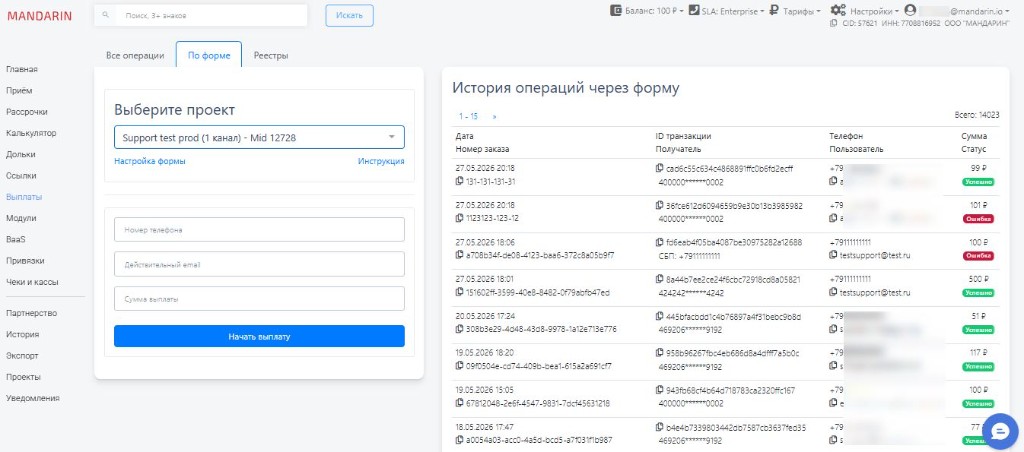1024x452 pixels.
Task: Open BaaS in the sidebar
Action: [15, 239]
